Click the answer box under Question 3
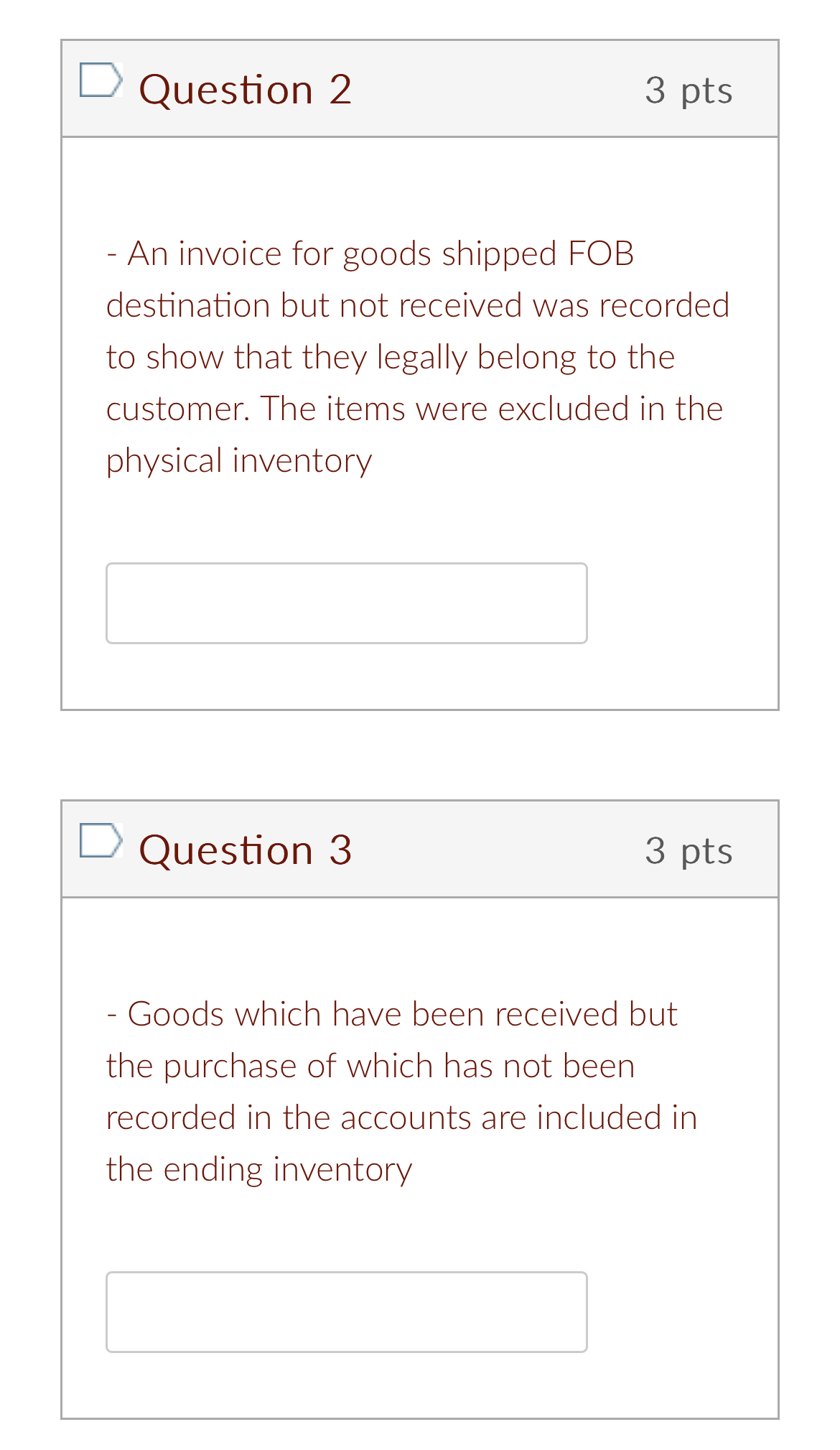This screenshot has height=1450, width=840. [347, 1311]
